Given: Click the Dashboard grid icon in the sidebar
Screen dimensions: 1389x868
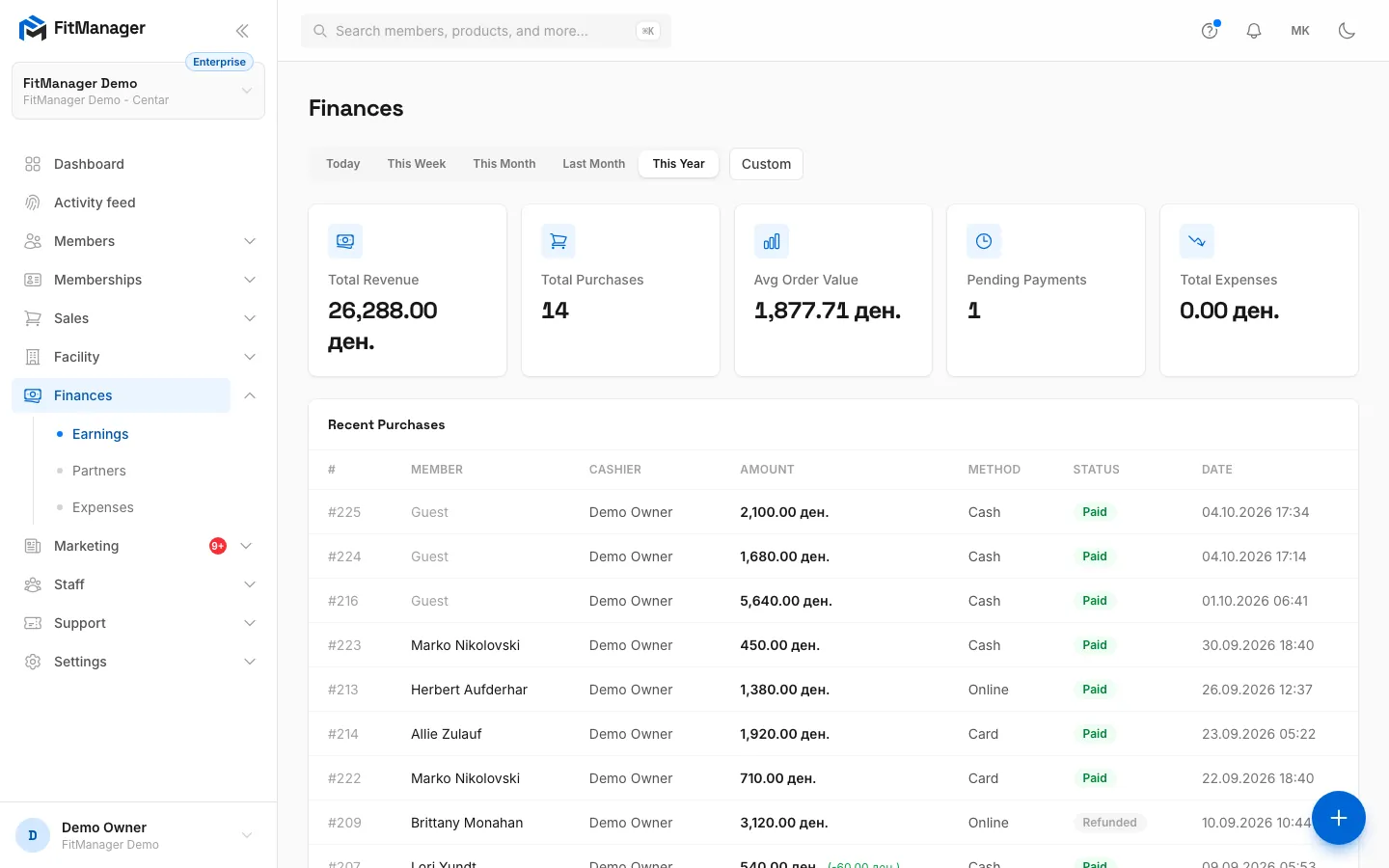Looking at the screenshot, I should coord(33,164).
